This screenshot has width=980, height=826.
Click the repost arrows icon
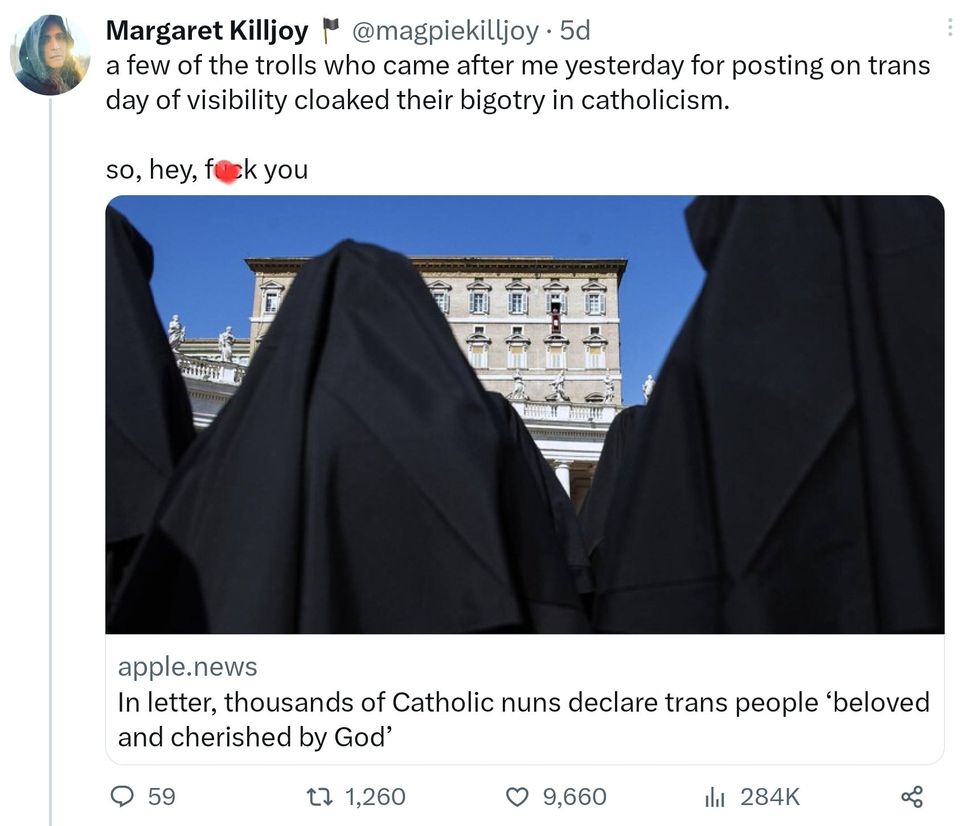322,796
